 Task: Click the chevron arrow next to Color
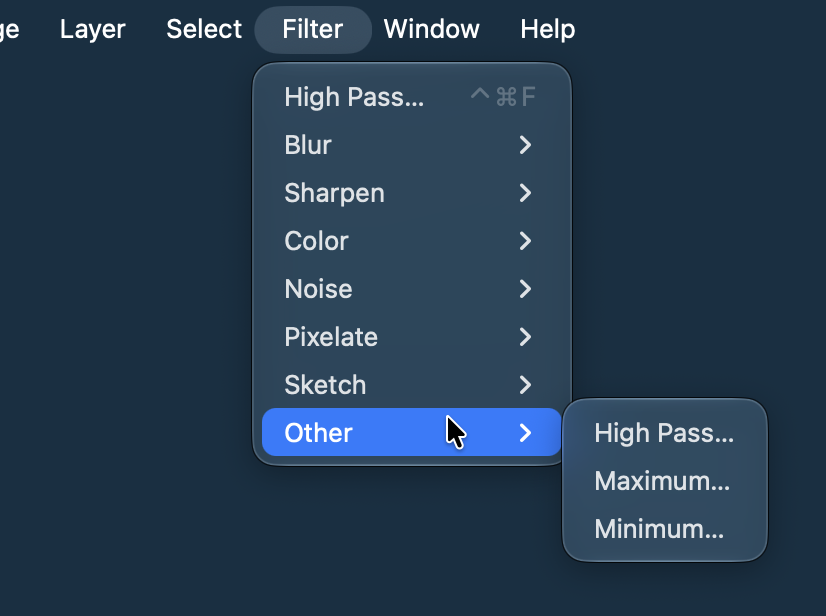tap(525, 241)
